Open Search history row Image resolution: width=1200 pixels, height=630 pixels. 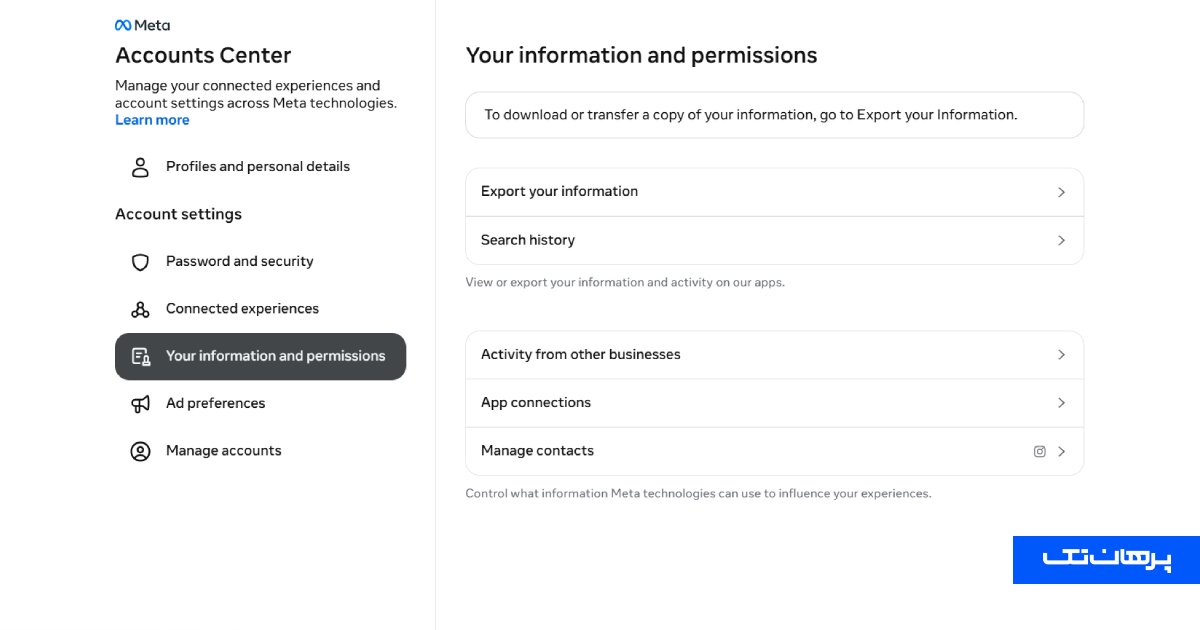pyautogui.click(x=775, y=241)
